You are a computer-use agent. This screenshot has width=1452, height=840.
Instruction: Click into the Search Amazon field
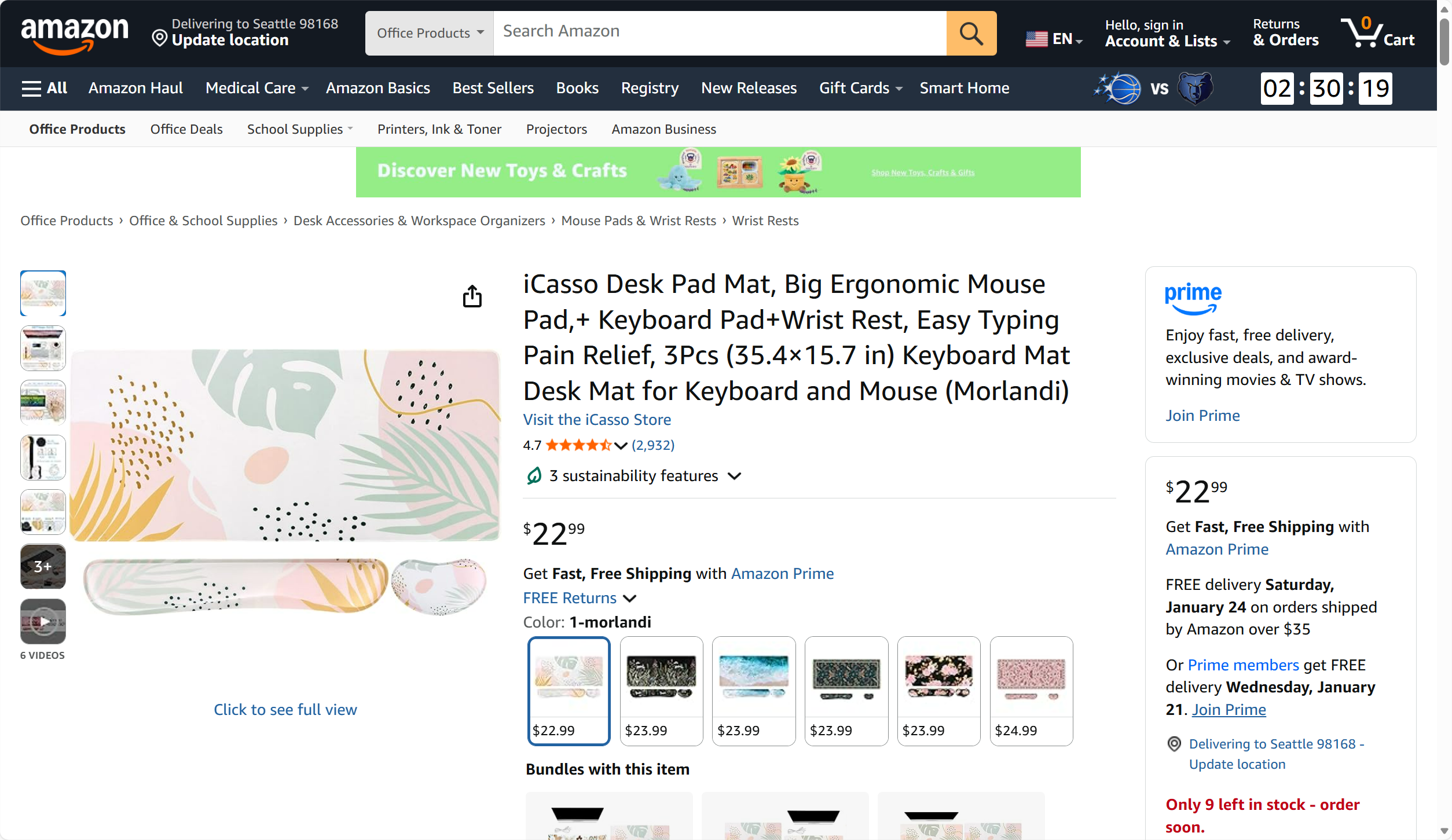click(x=719, y=32)
